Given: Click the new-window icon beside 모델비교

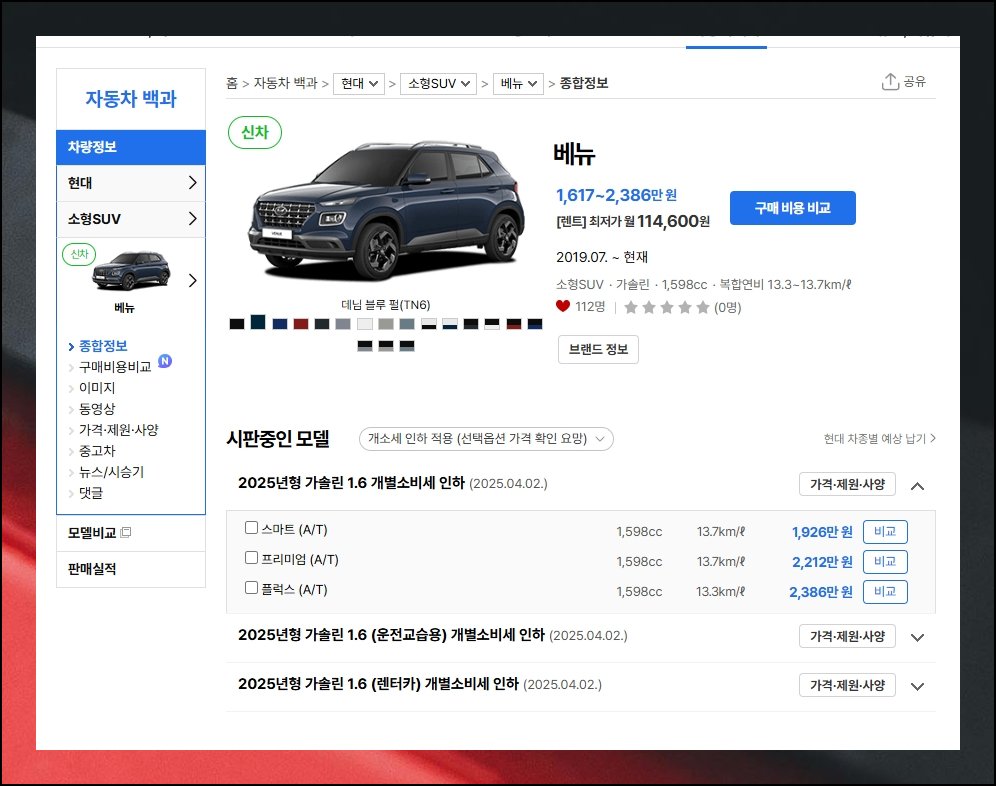Looking at the screenshot, I should click(x=126, y=532).
